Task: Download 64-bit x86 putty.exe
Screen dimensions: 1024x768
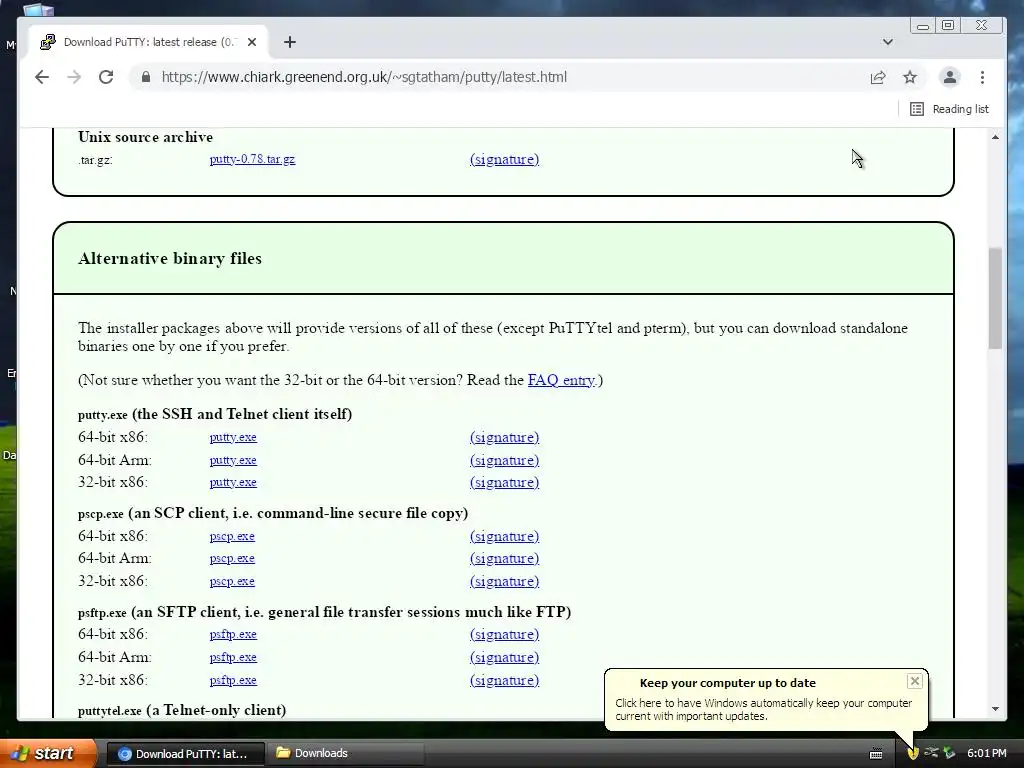Action: click(233, 438)
